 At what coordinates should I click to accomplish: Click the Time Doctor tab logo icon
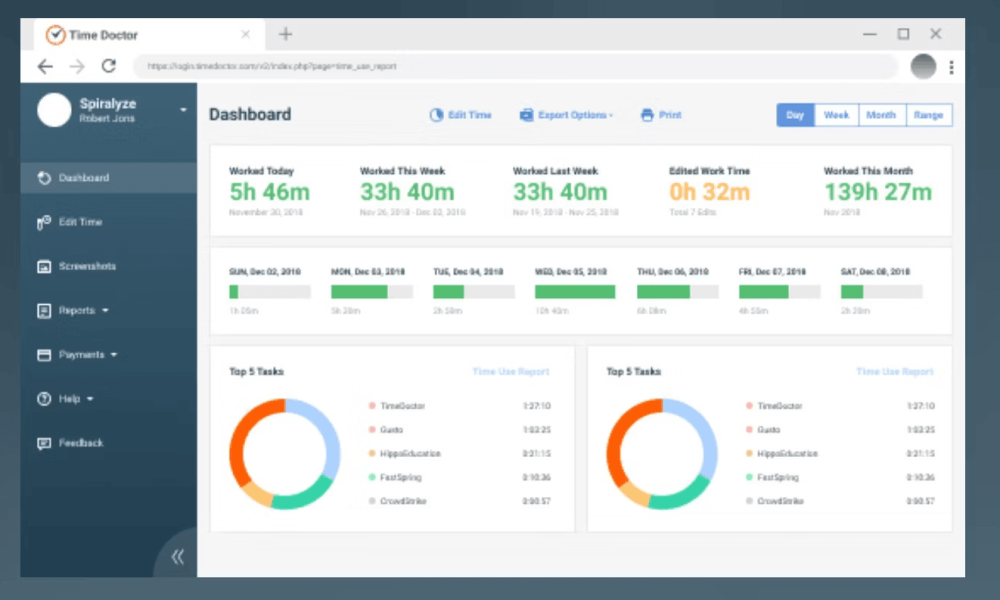click(x=55, y=34)
